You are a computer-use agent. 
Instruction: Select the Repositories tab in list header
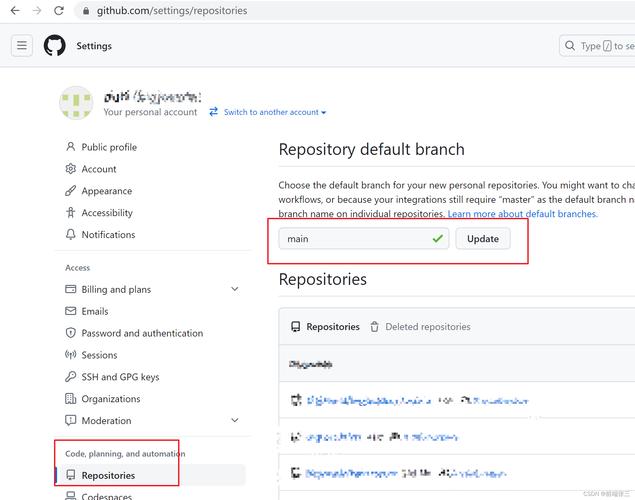[325, 327]
